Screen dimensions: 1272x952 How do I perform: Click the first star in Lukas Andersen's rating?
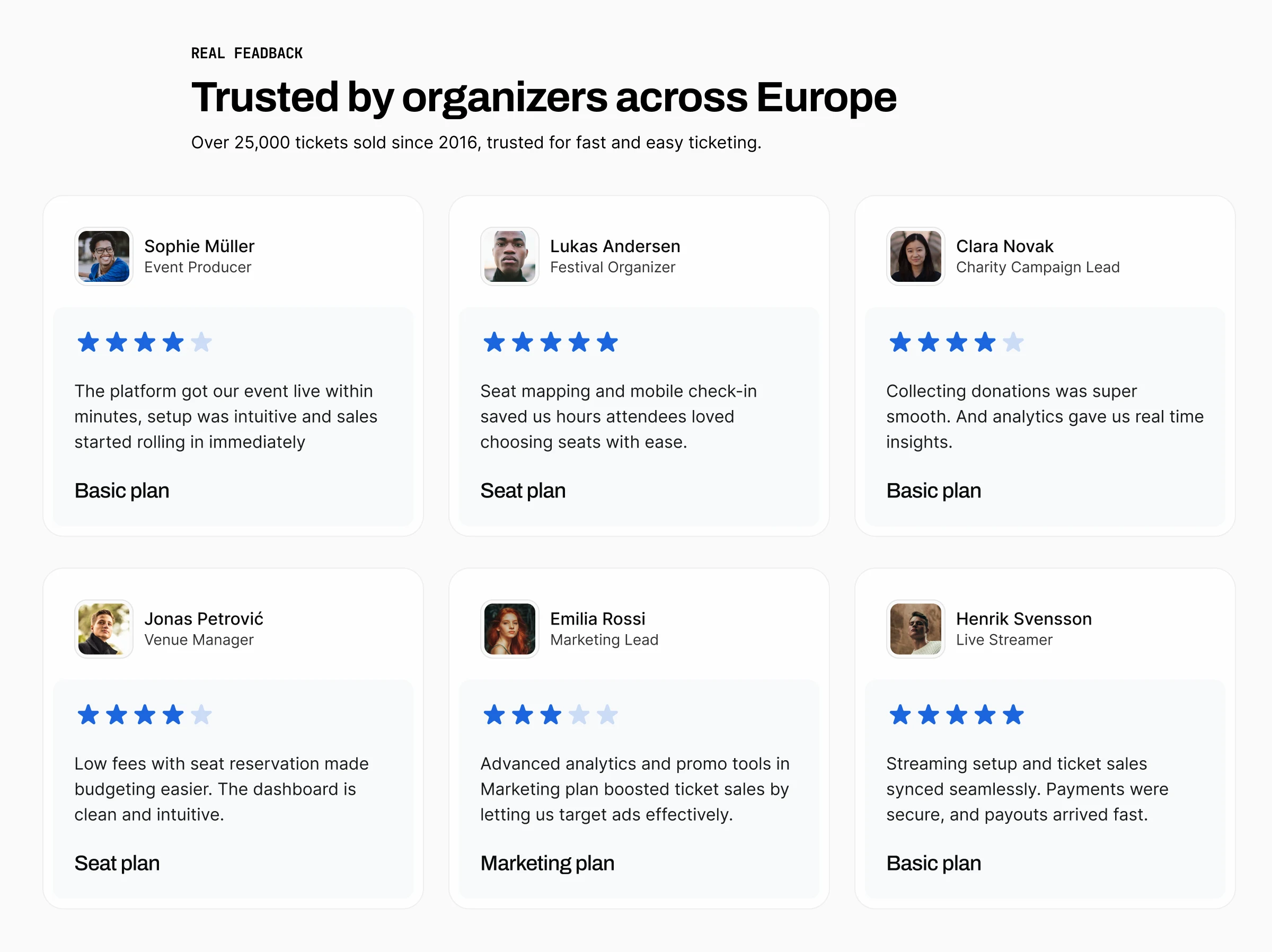point(494,342)
